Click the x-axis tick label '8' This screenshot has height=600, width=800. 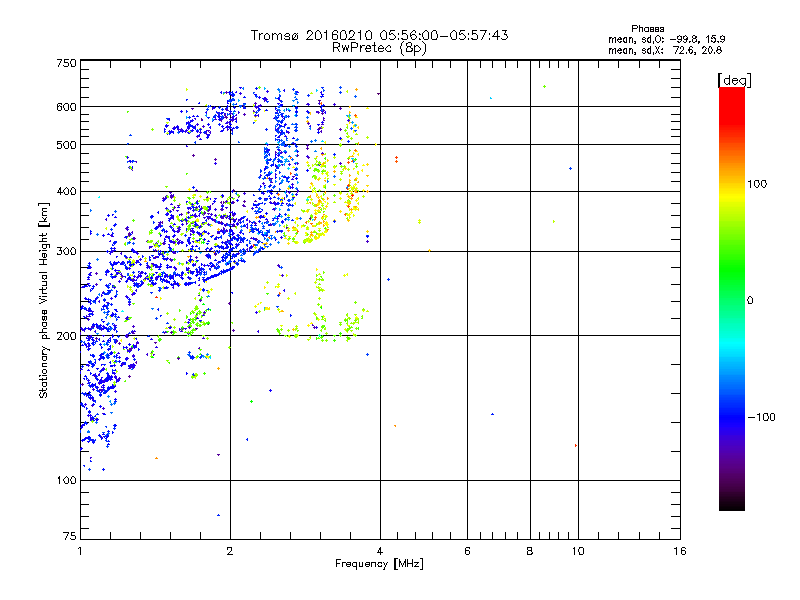point(530,551)
